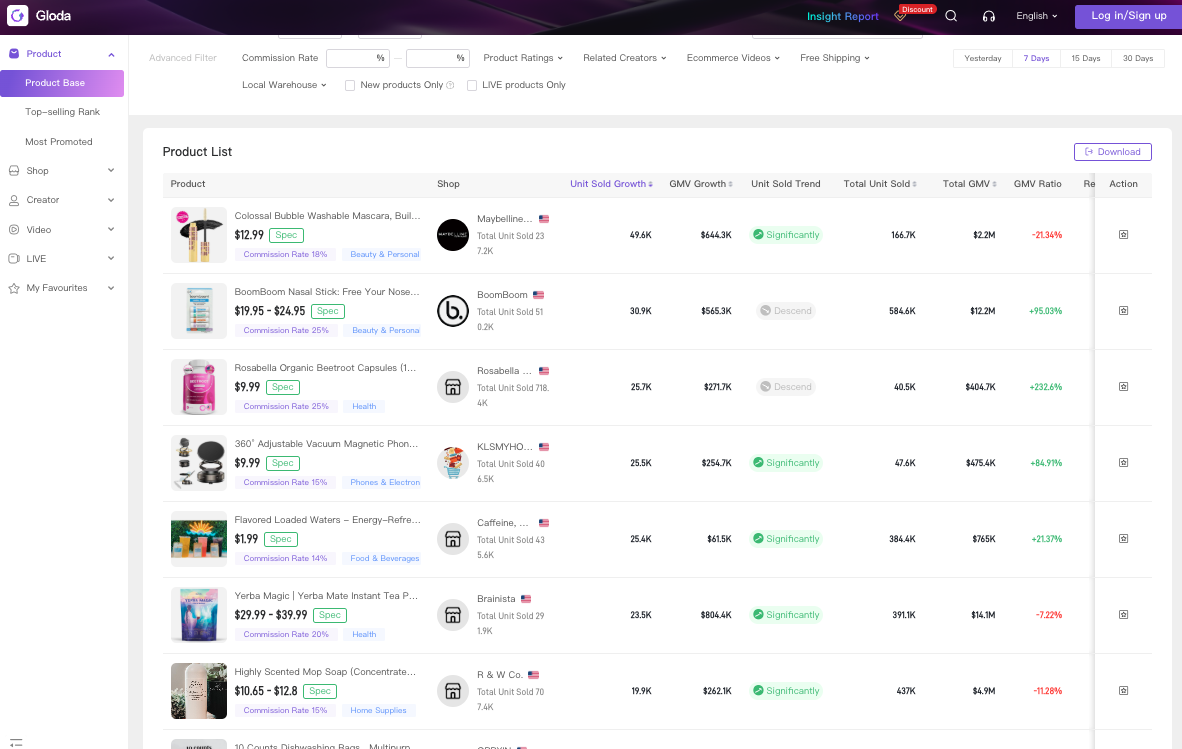
Task: Click Commission Rate 18% tag
Action: 285,255
